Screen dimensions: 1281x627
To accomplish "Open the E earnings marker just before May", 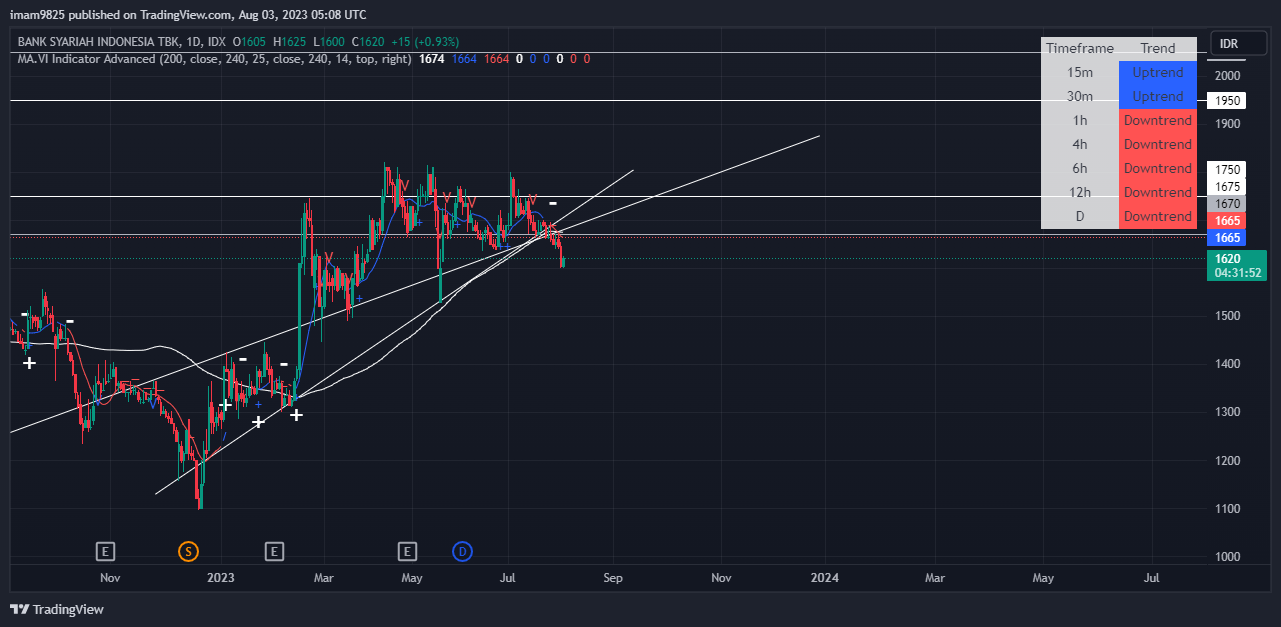I will point(406,551).
